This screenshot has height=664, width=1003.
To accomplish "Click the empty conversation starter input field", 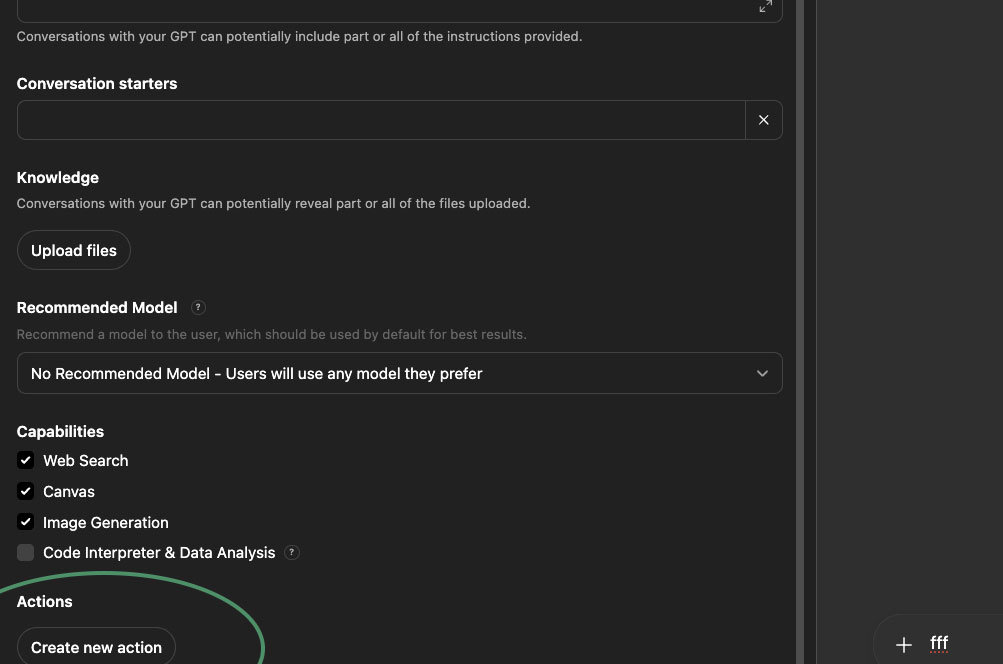I will coord(380,119).
